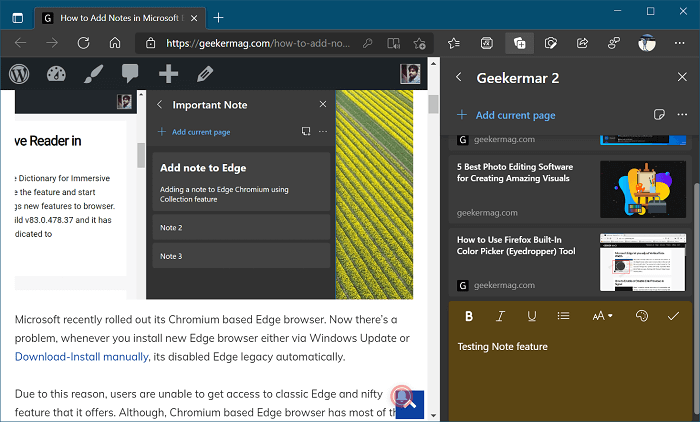Edit post using the pencil icon

(205, 74)
